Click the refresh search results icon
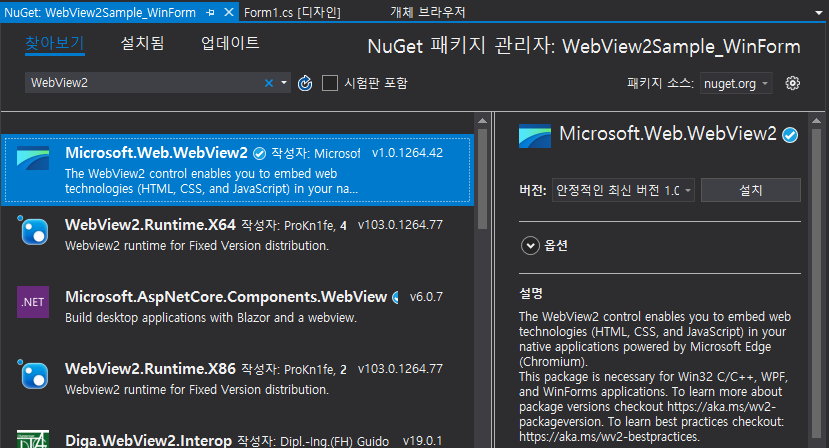Screen dimensions: 829x448 click(x=305, y=83)
